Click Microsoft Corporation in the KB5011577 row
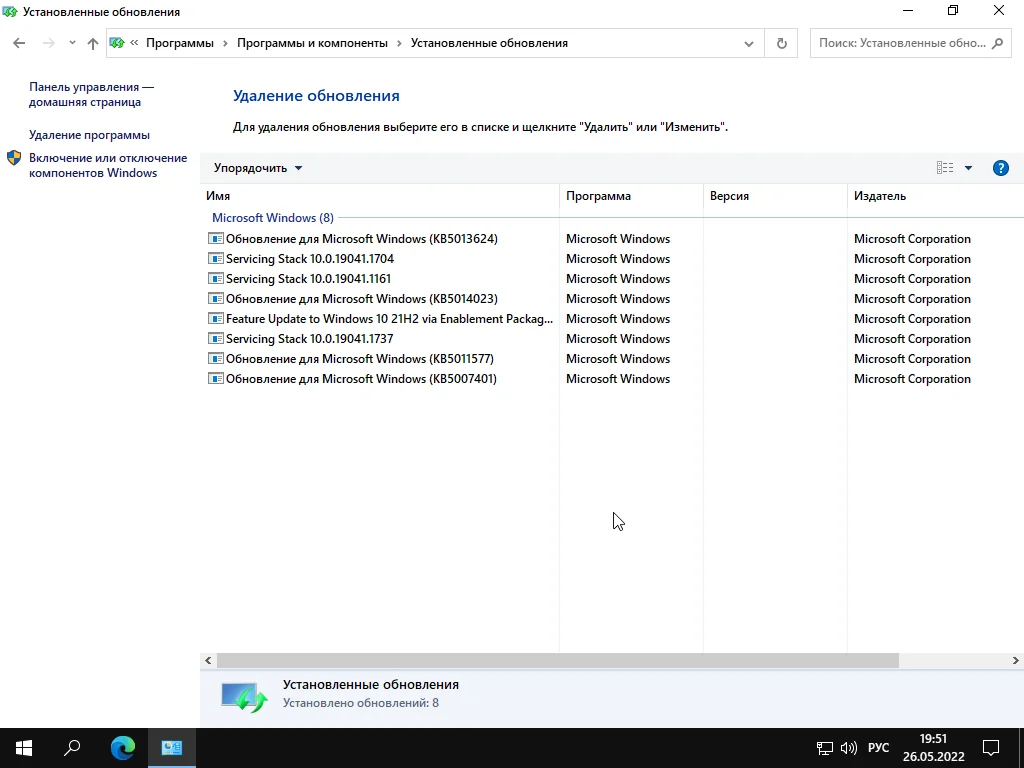Image resolution: width=1024 pixels, height=768 pixels. pos(912,359)
